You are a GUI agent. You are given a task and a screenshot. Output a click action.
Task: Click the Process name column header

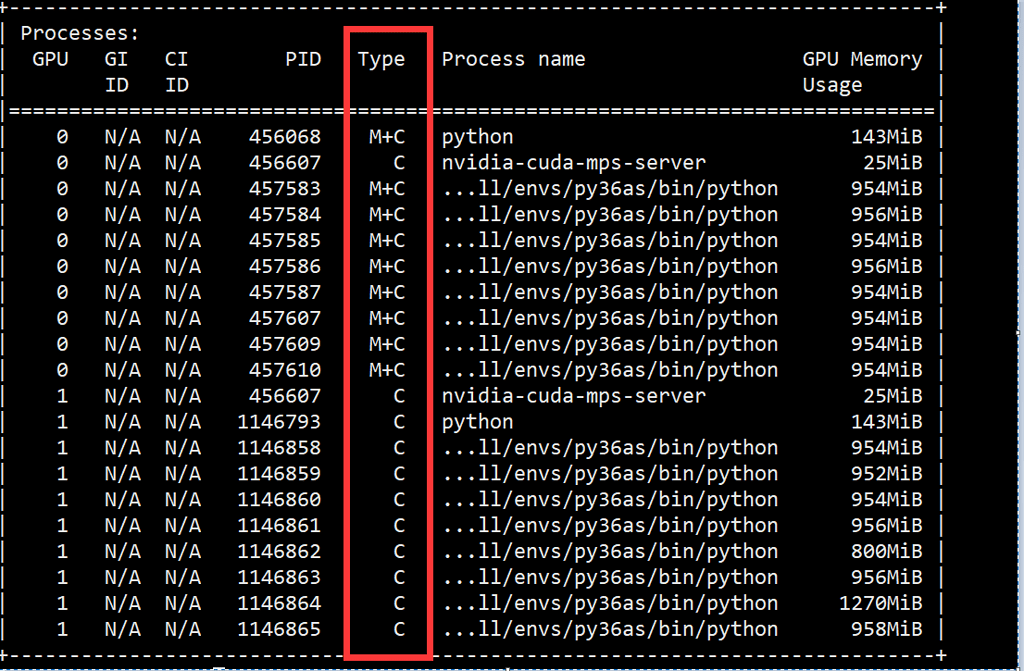click(513, 59)
